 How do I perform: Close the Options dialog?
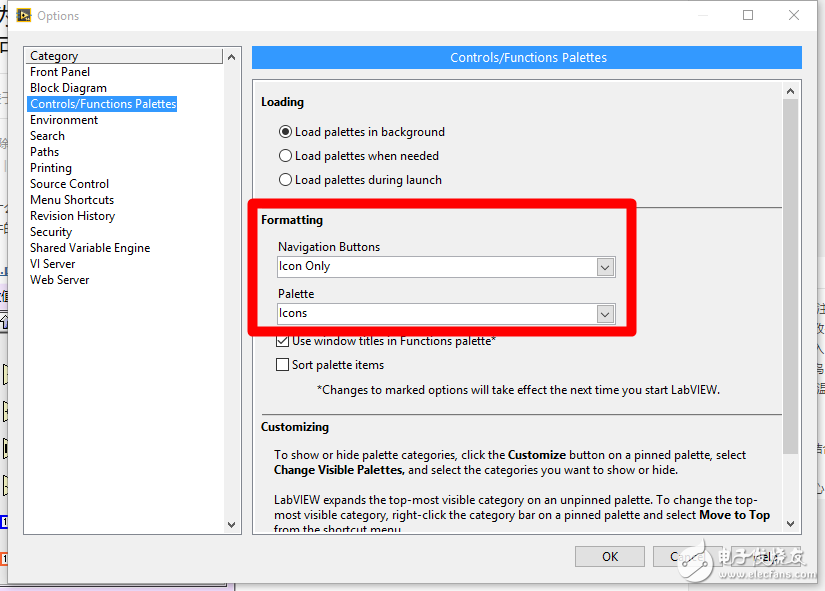(x=794, y=15)
